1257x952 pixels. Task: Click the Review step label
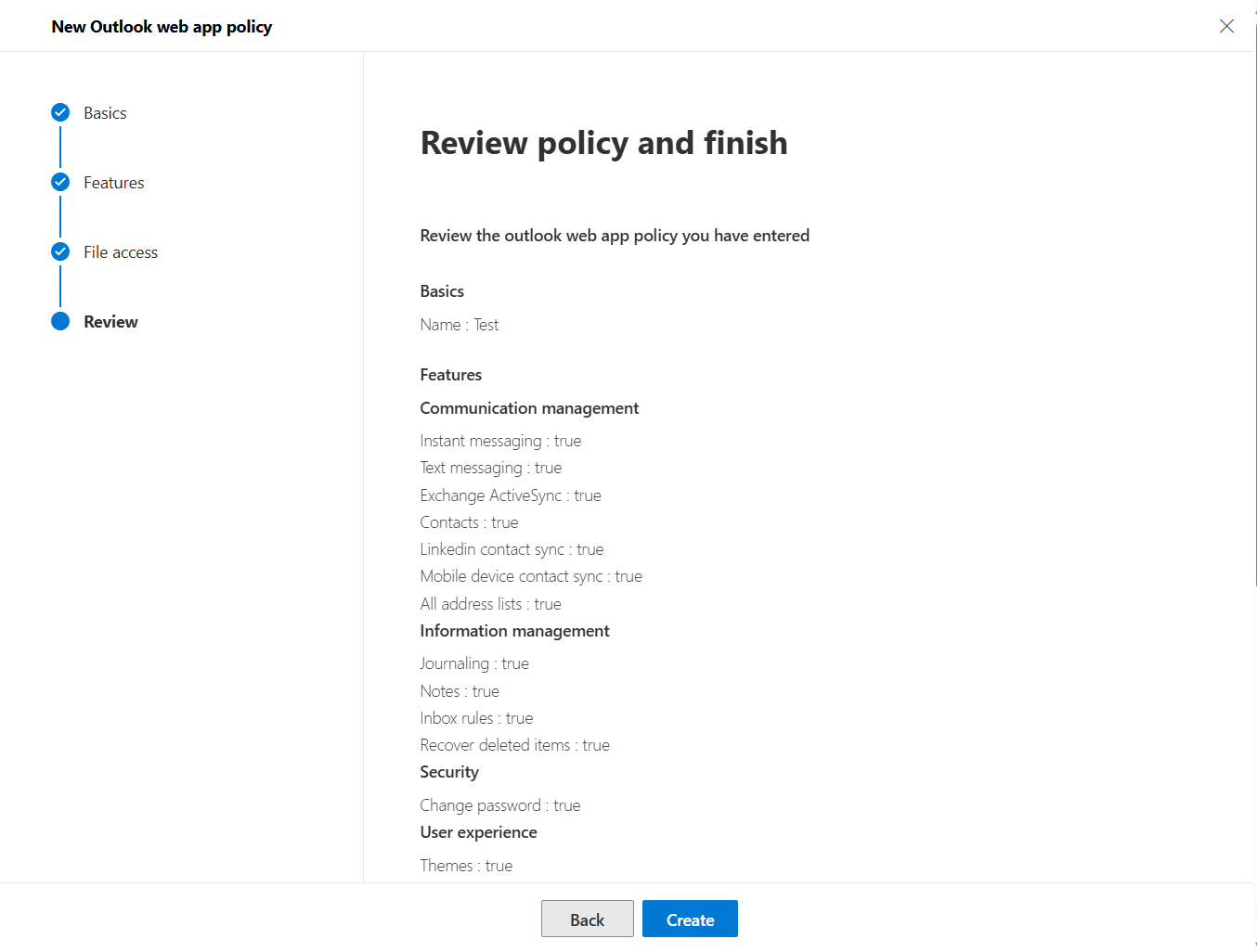[110, 321]
